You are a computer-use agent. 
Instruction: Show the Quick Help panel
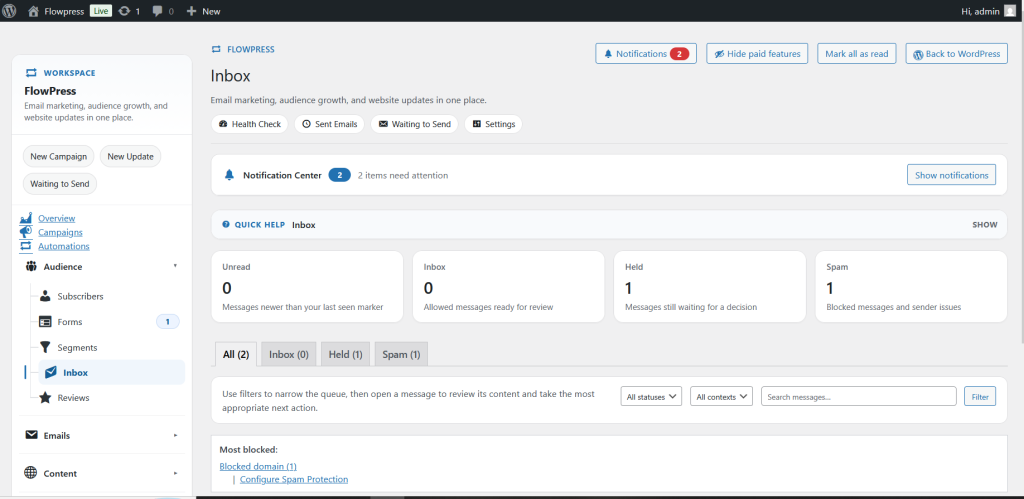coord(985,225)
